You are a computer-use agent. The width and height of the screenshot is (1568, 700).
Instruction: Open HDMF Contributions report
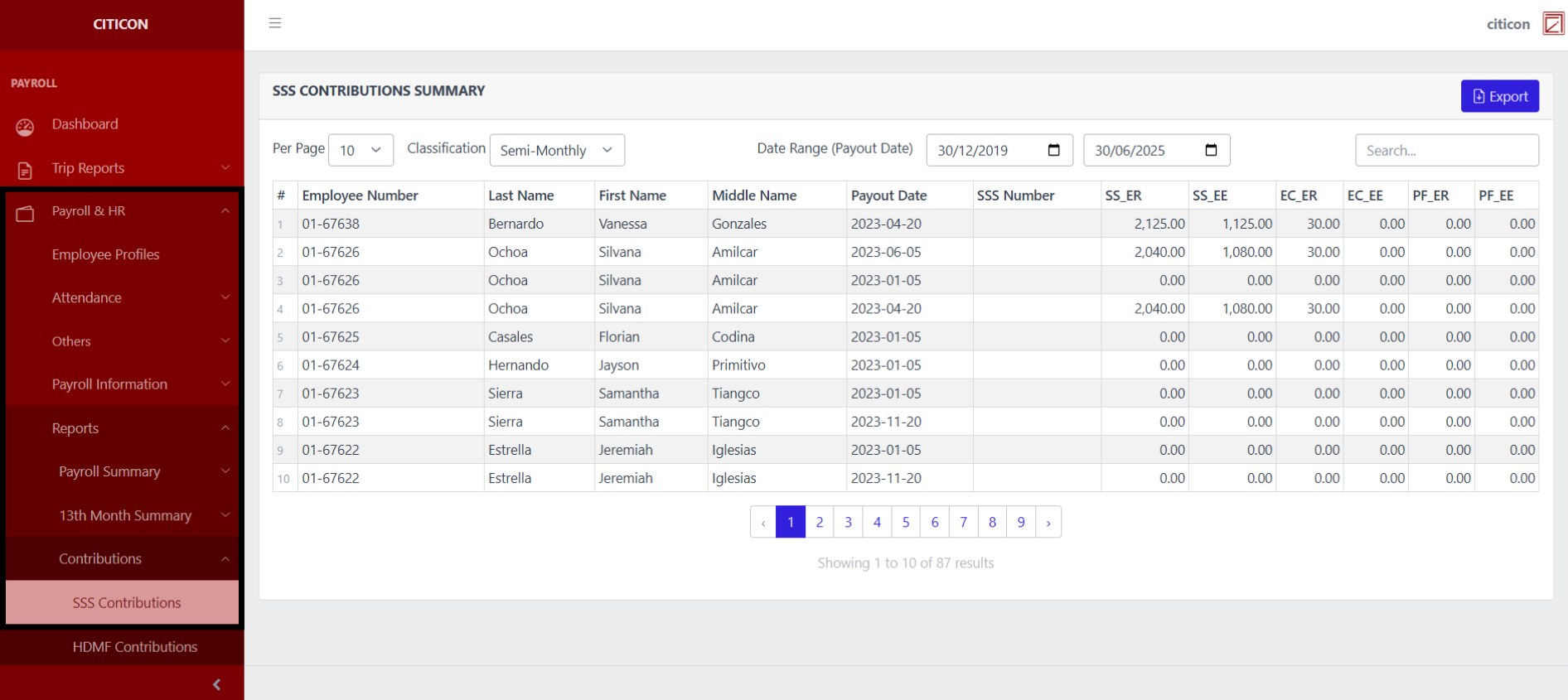coord(134,647)
